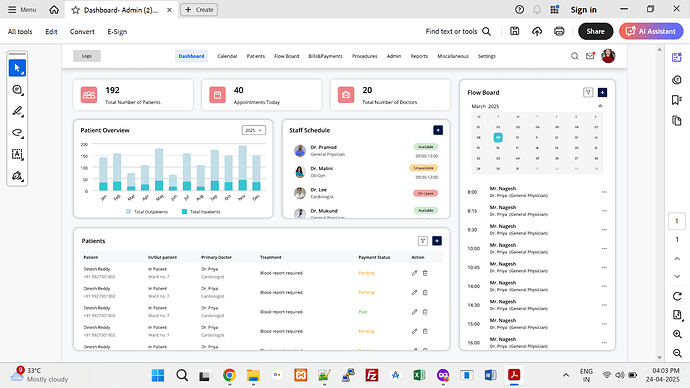
Task: Select the add comment tool
Action: pos(17,90)
